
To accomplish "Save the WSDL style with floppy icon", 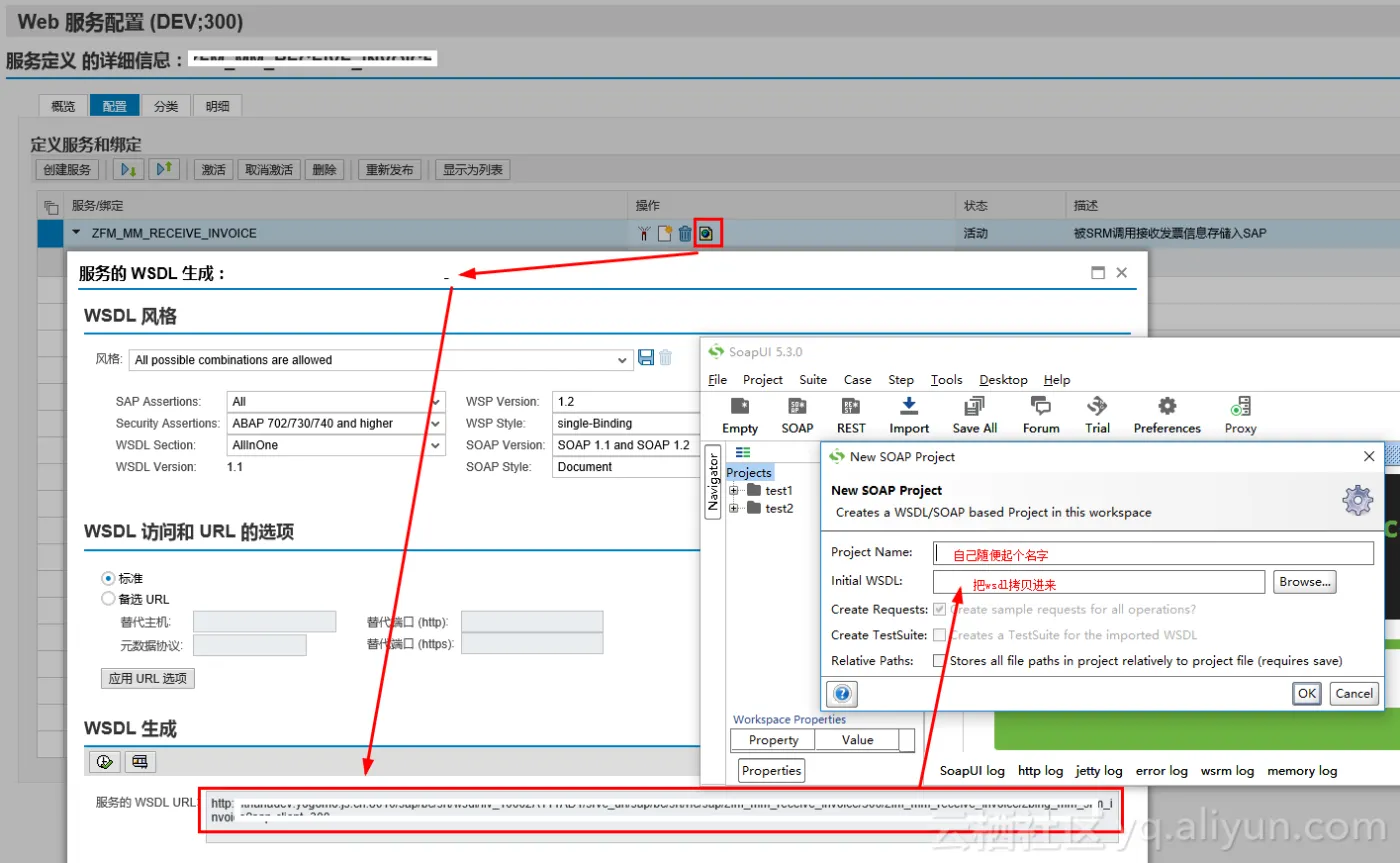I will point(646,358).
